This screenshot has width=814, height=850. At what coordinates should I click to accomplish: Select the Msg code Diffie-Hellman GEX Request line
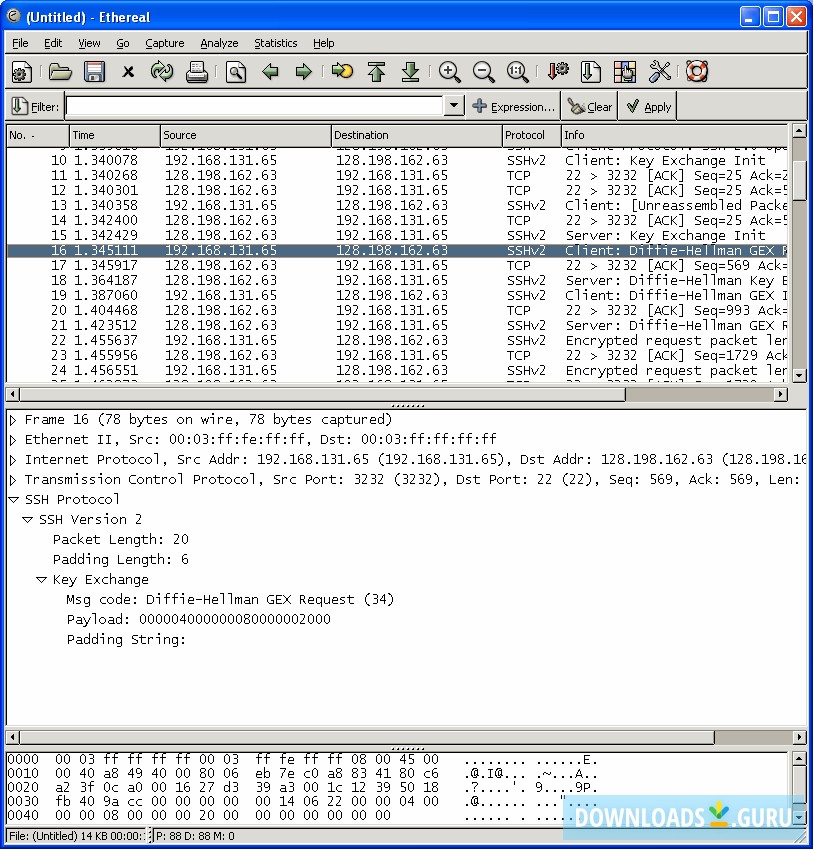click(x=230, y=600)
